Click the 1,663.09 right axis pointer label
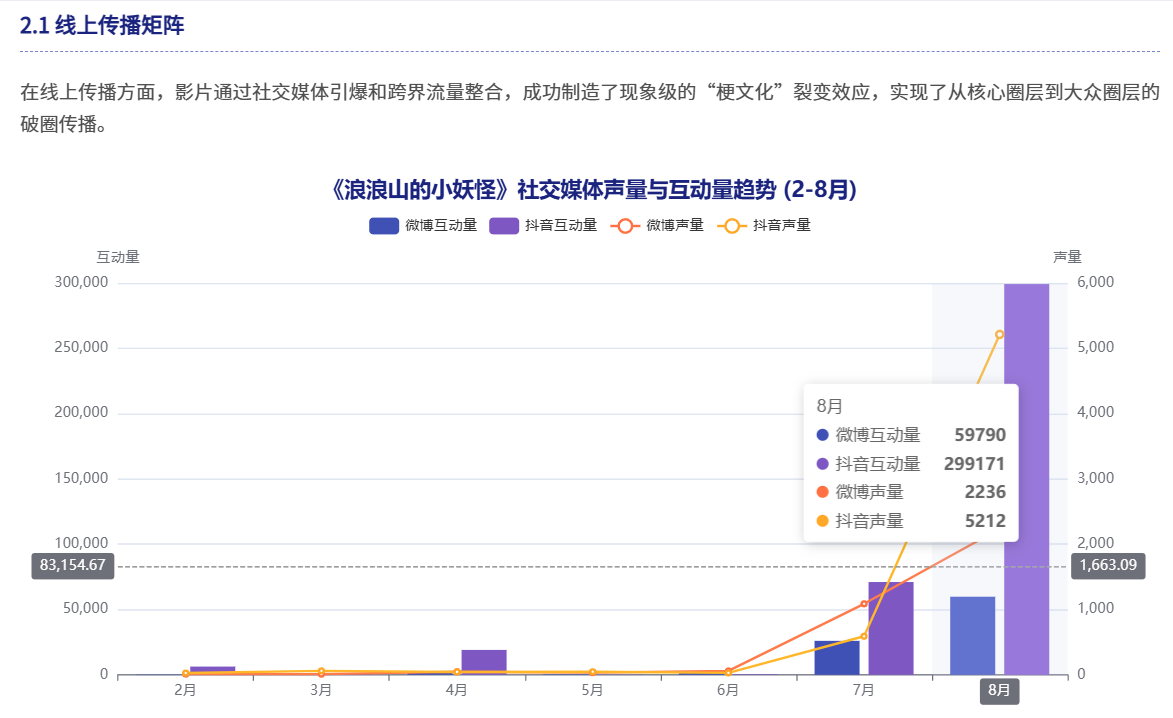1173x718 pixels. [x=1108, y=565]
